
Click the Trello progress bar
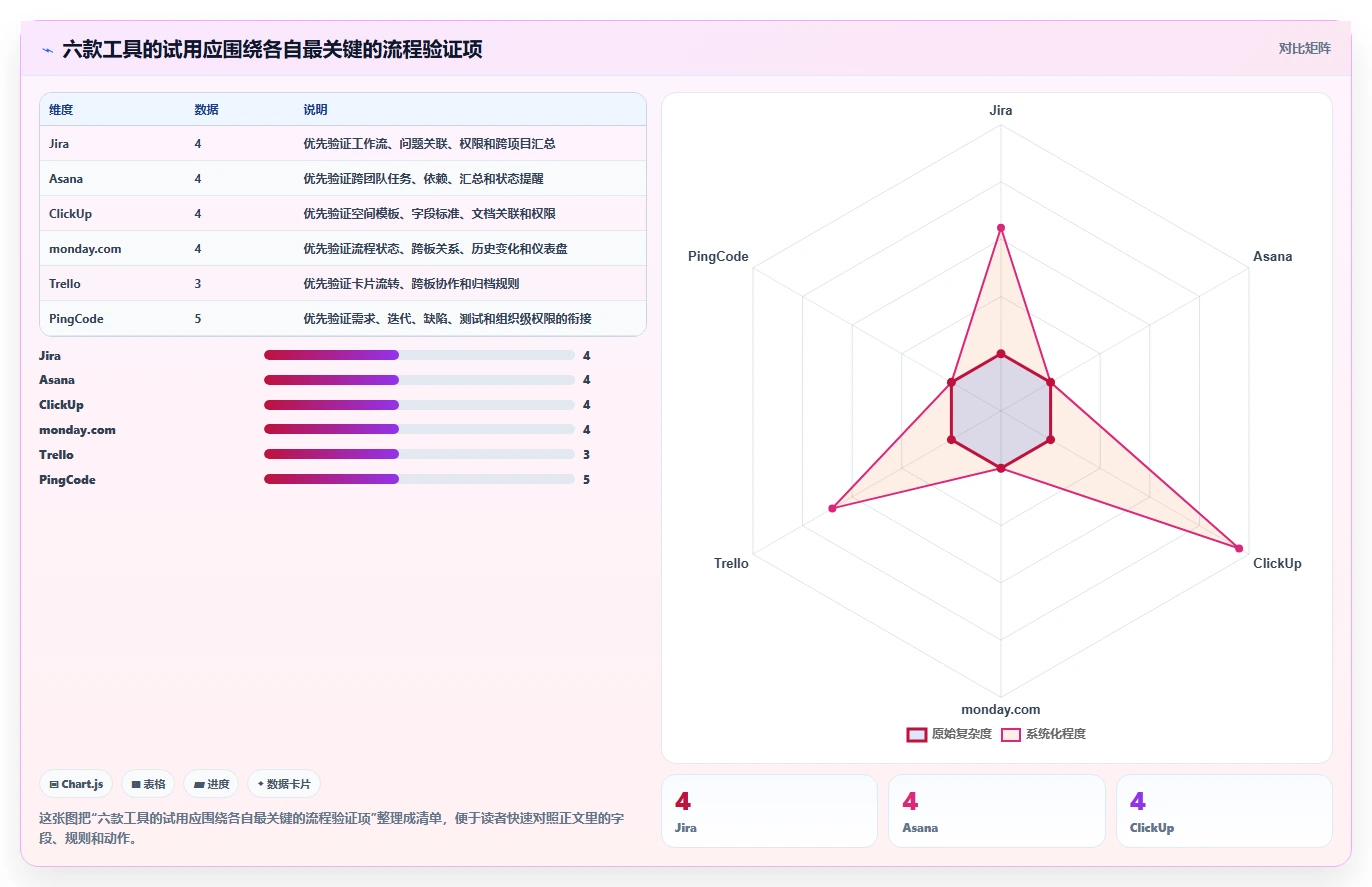(x=419, y=455)
